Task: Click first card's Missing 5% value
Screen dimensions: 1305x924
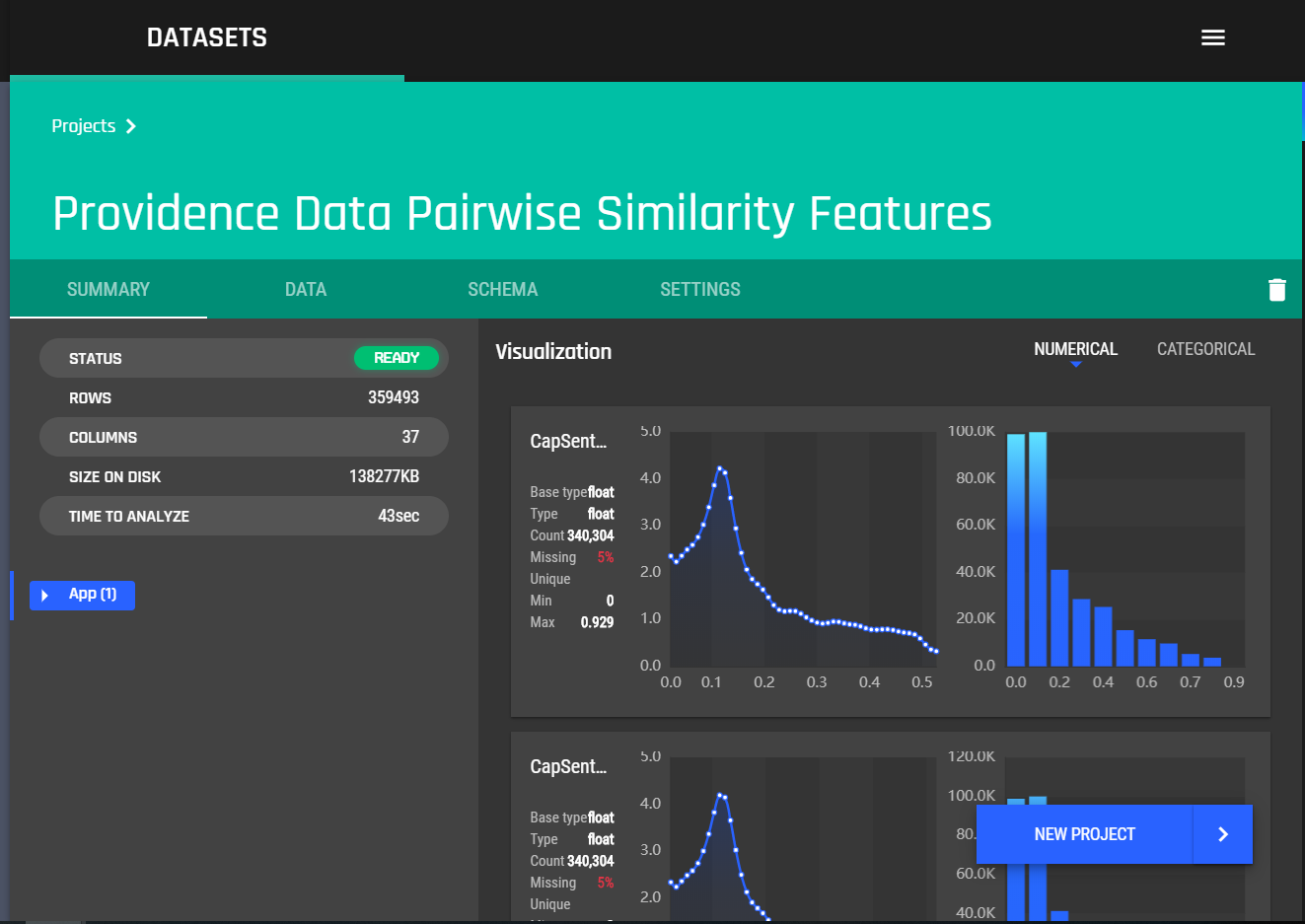Action: point(605,557)
